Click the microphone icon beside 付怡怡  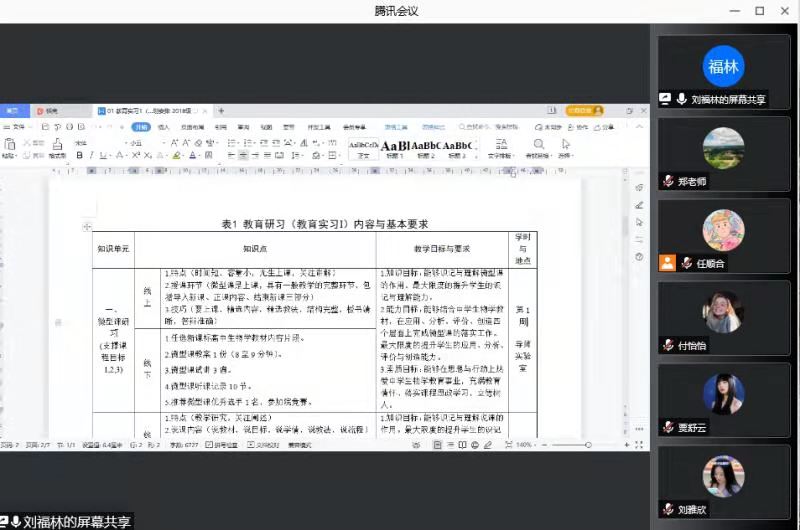(668, 345)
